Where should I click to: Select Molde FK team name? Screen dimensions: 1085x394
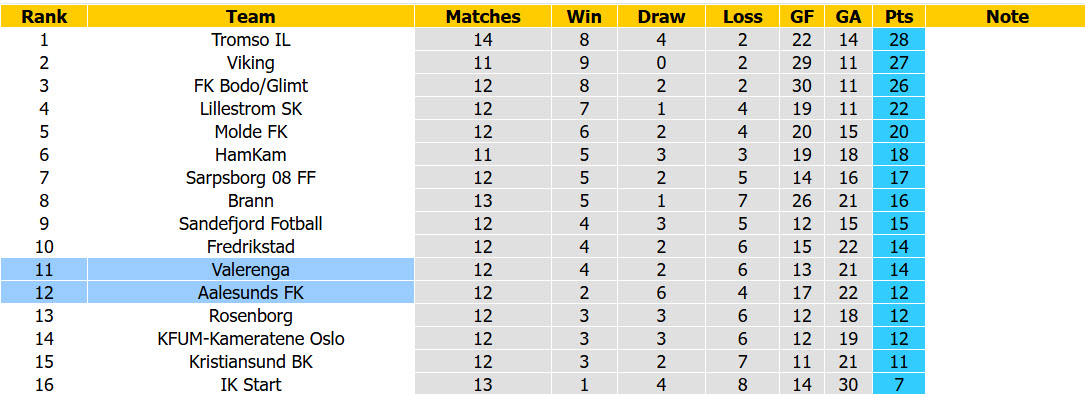(251, 132)
